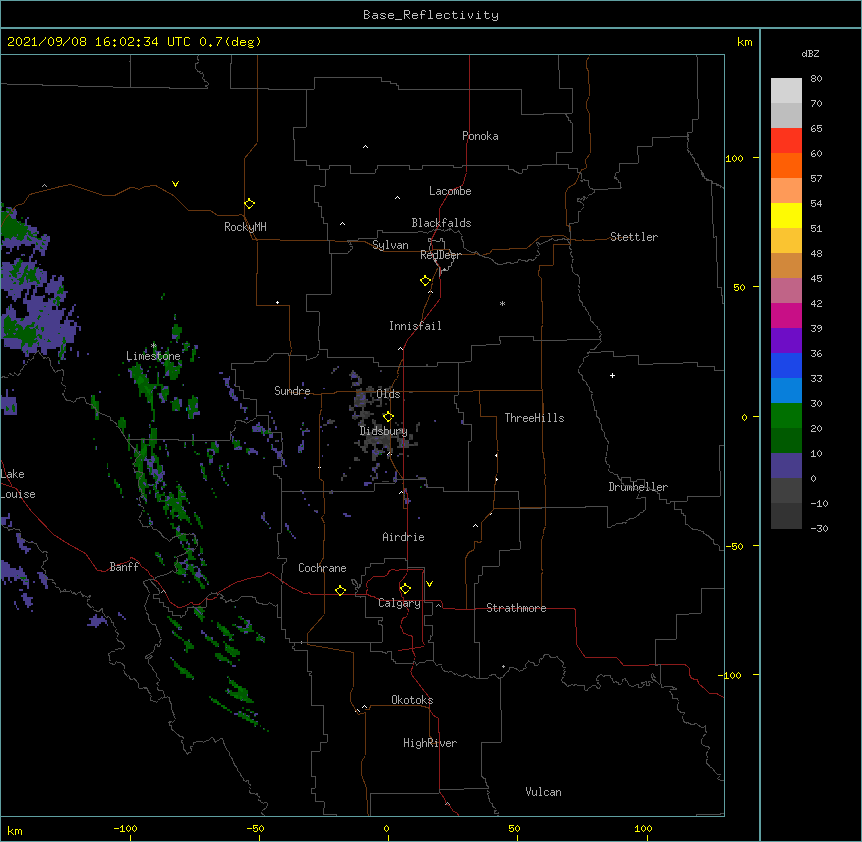The image size is (862, 842).
Task: Select the yellow 54-51 dBZ legend color
Action: 786,215
